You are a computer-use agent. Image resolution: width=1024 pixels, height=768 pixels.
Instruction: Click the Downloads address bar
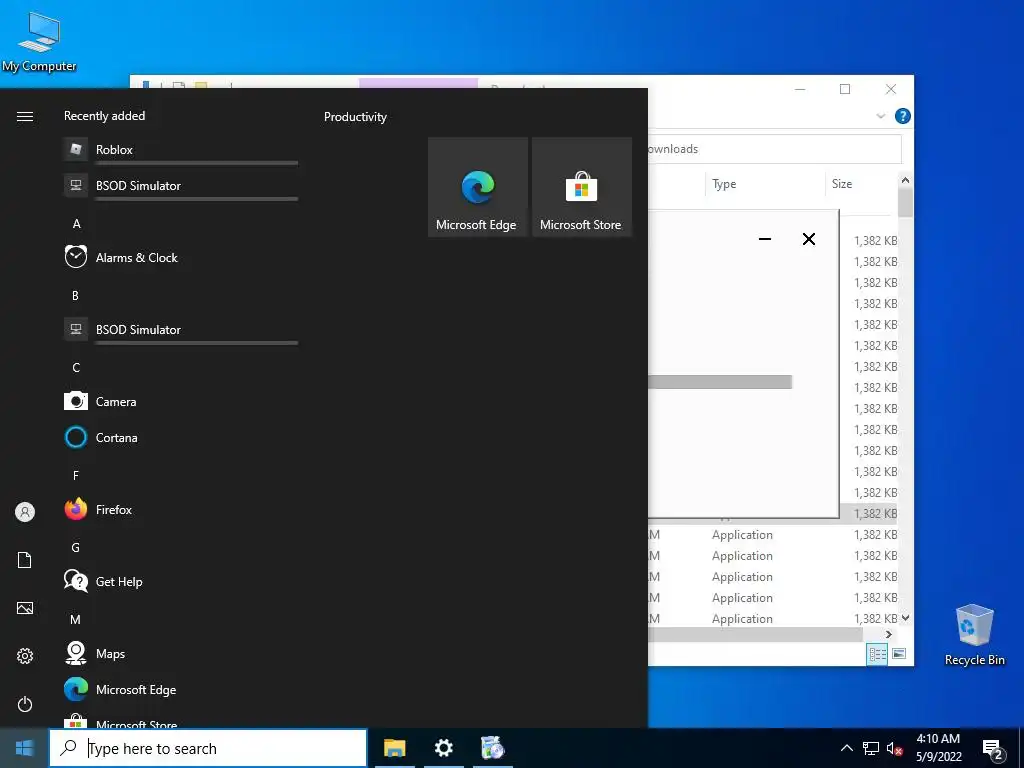[x=774, y=149]
